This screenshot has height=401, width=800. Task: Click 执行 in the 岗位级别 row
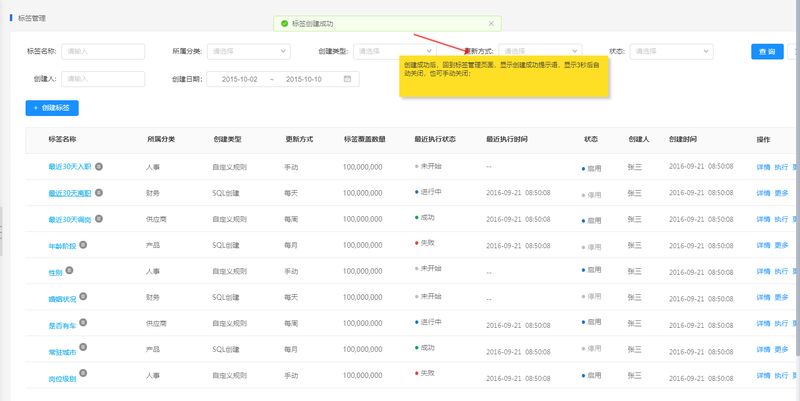(x=781, y=375)
